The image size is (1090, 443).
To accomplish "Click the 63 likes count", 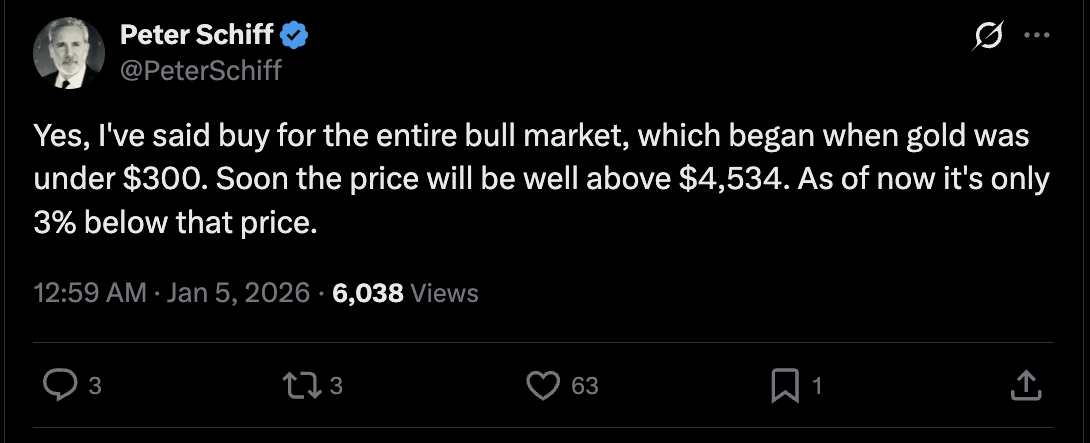I will click(x=584, y=385).
